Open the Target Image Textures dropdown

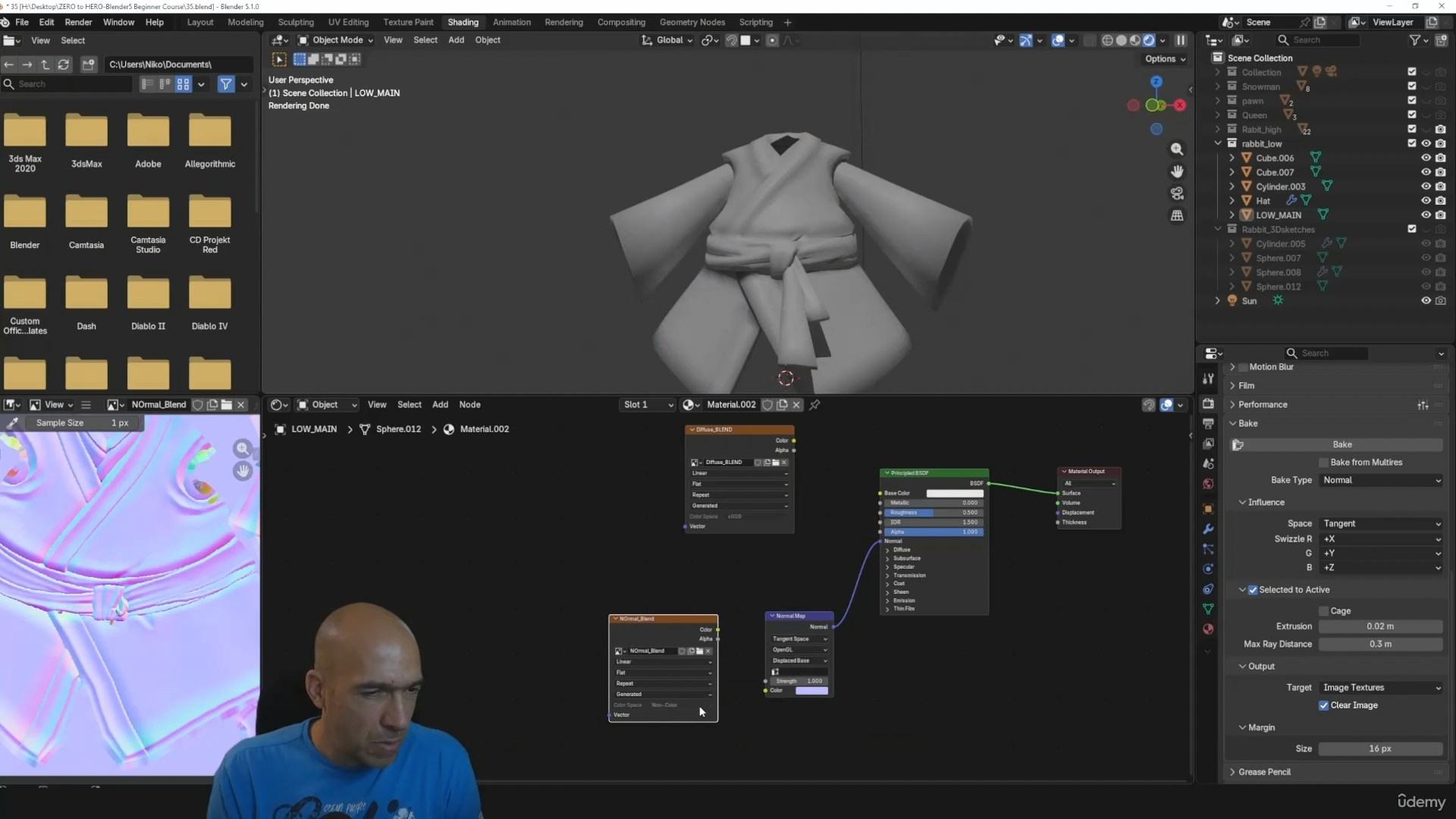tap(1381, 688)
